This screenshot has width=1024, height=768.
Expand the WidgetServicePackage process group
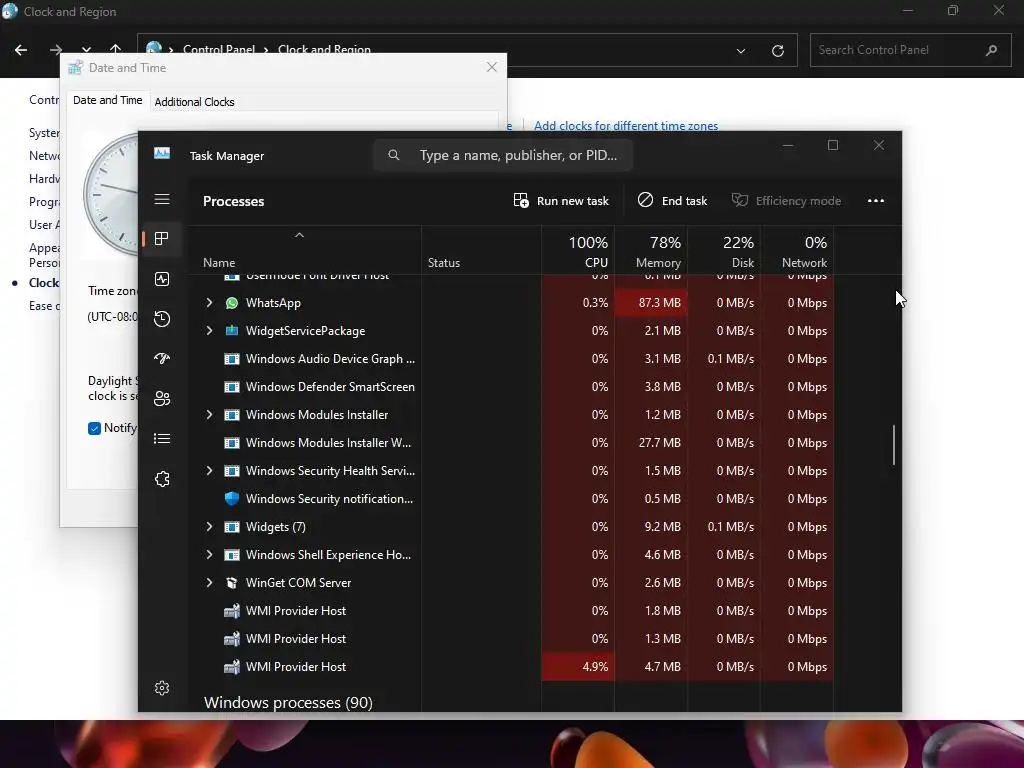coord(209,331)
